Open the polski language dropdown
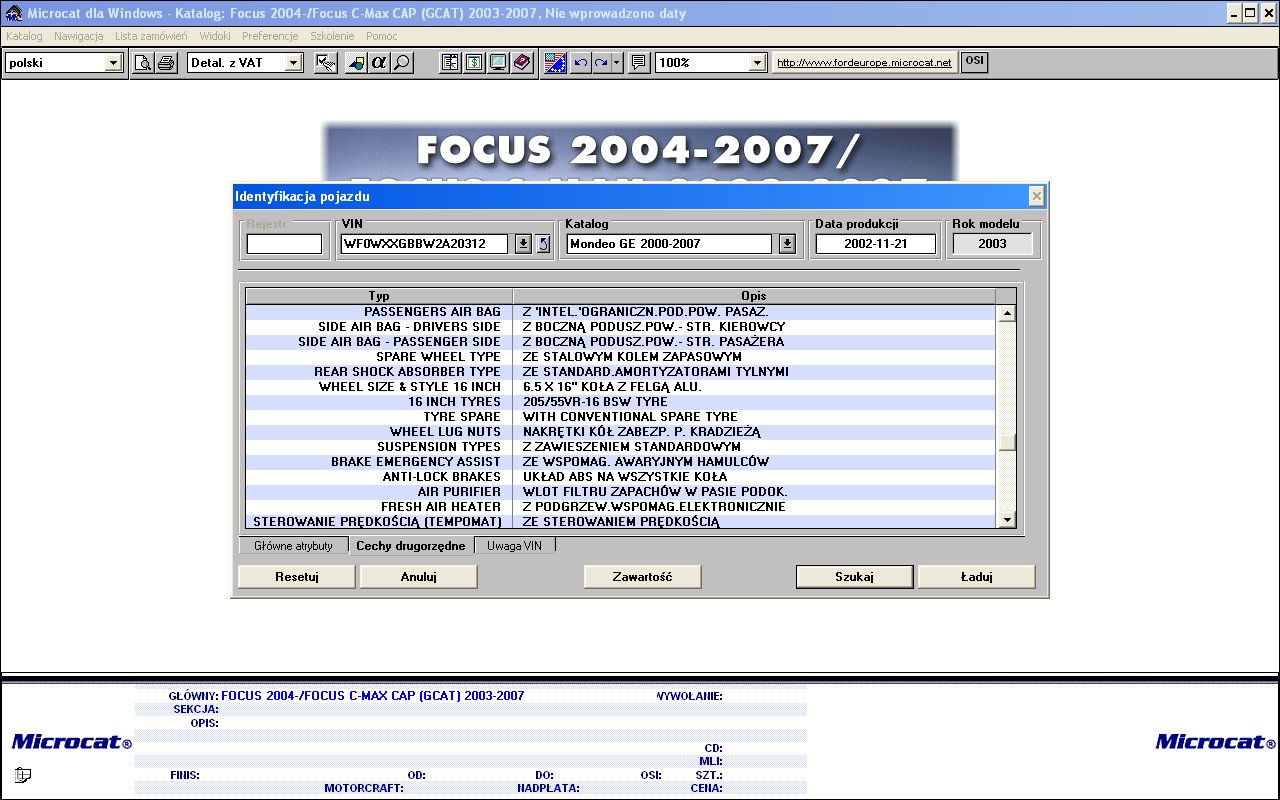This screenshot has height=800, width=1280. click(113, 63)
